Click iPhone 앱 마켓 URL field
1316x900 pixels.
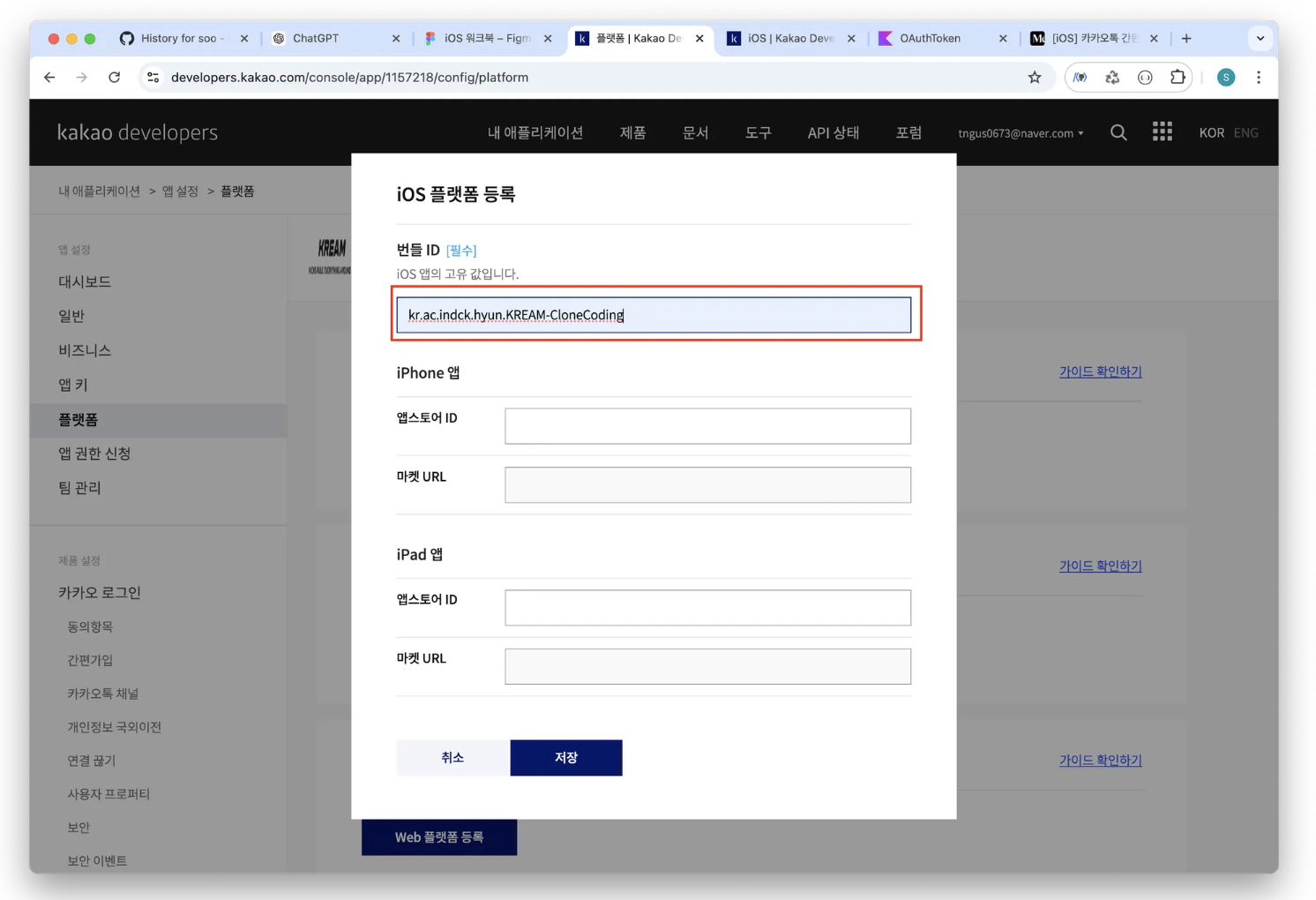point(707,485)
